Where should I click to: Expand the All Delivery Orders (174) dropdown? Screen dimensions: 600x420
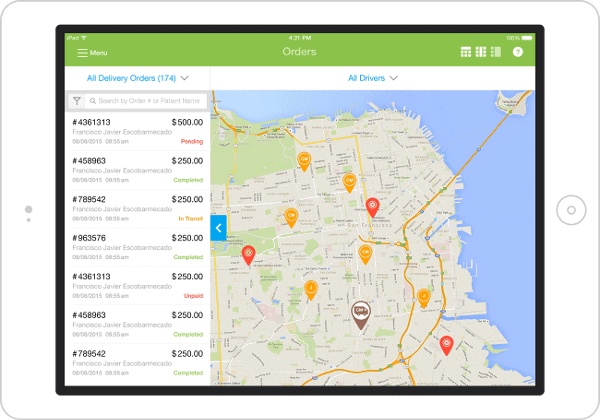click(137, 78)
